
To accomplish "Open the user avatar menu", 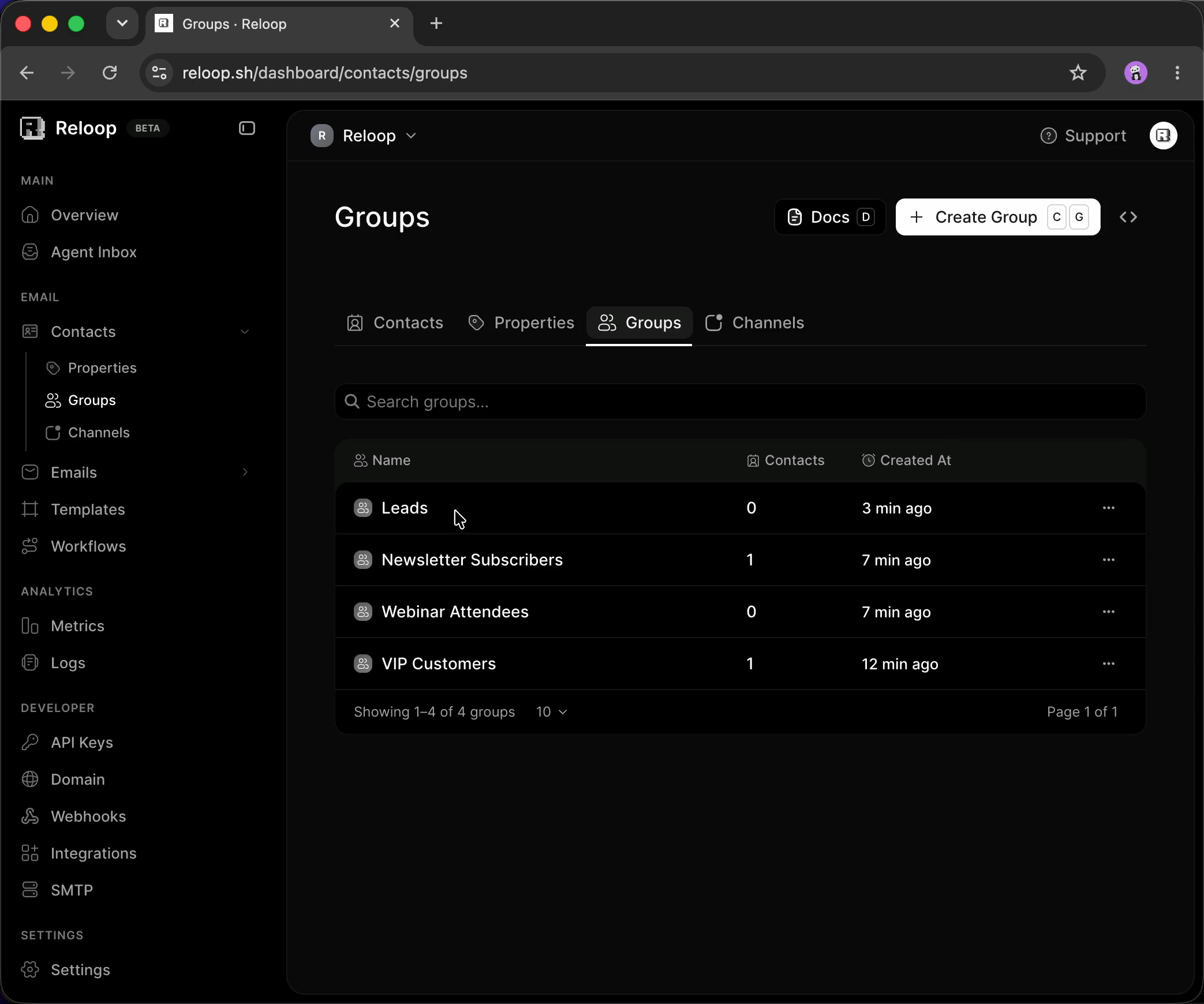I will (1164, 136).
